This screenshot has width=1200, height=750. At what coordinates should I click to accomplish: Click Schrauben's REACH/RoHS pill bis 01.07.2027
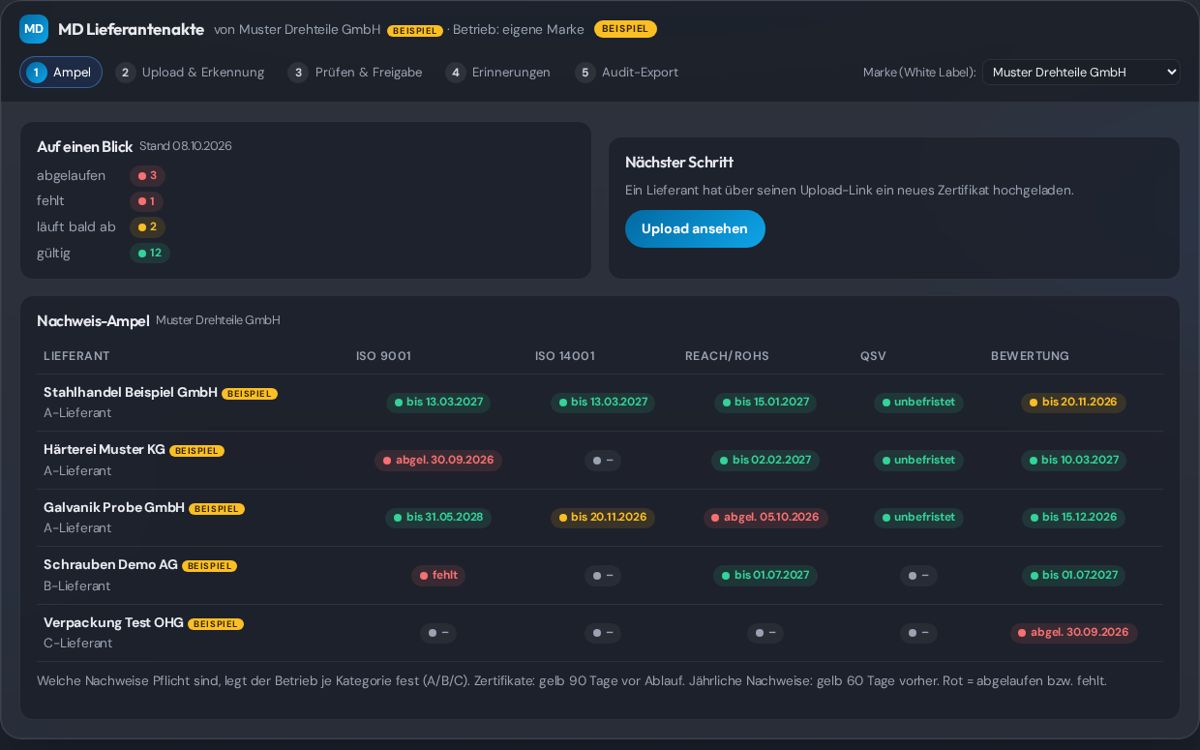click(x=765, y=575)
